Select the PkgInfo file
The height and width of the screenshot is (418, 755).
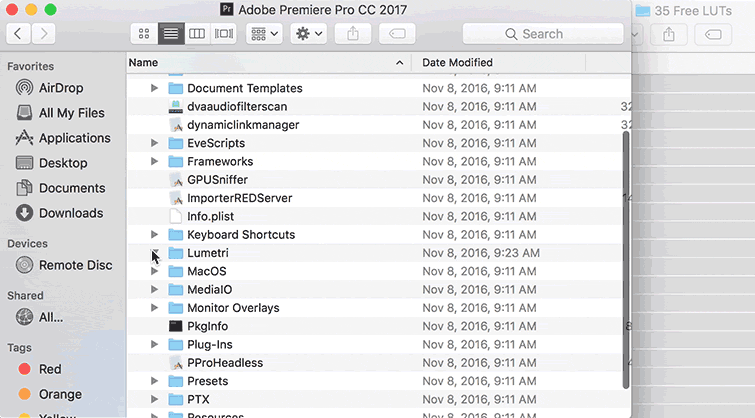[208, 326]
